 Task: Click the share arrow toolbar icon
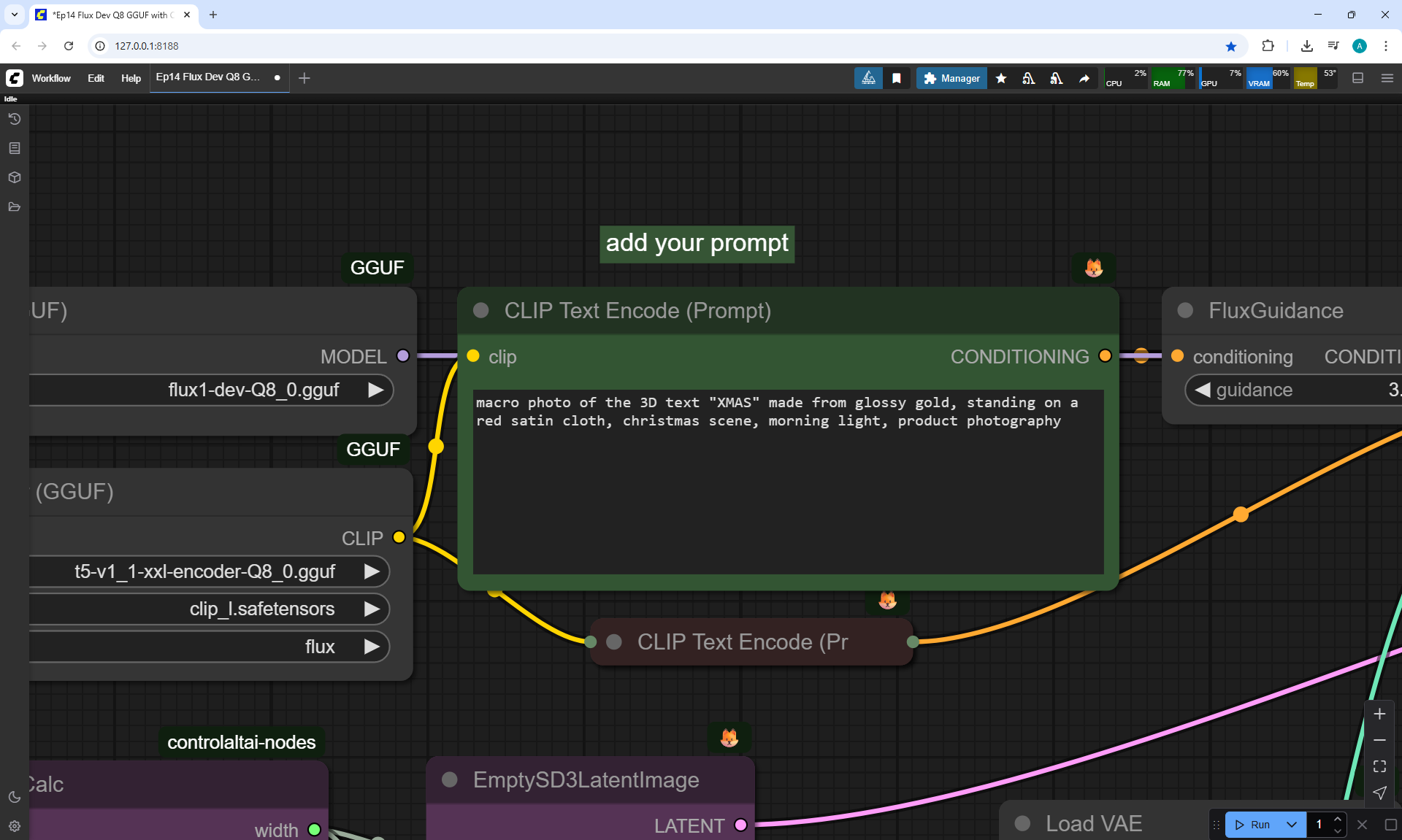point(1084,78)
